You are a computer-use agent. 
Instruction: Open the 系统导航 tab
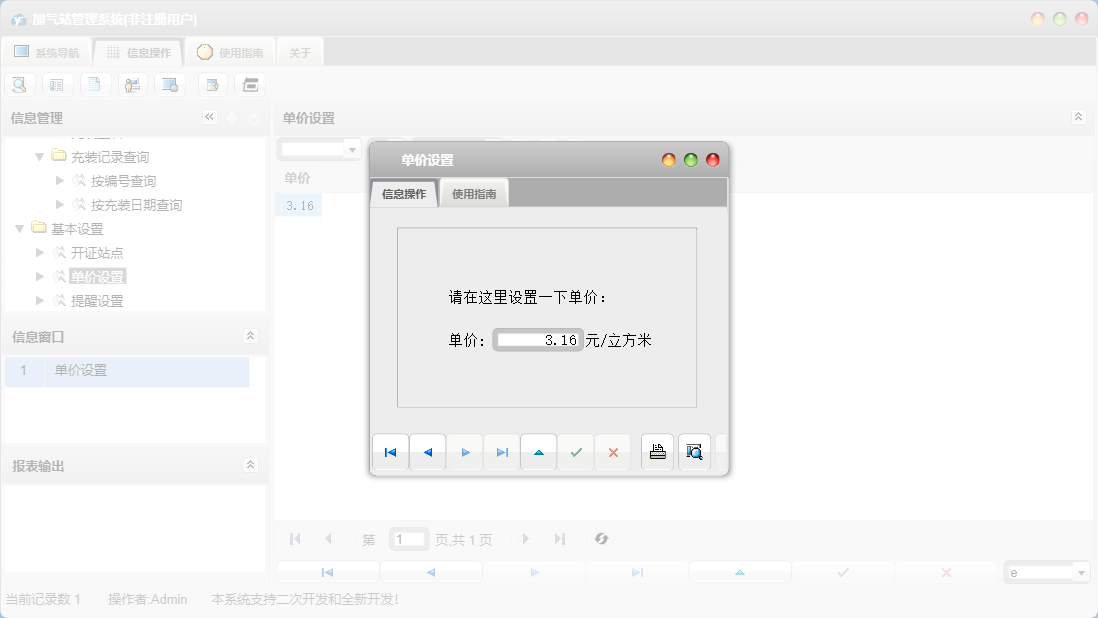(46, 51)
